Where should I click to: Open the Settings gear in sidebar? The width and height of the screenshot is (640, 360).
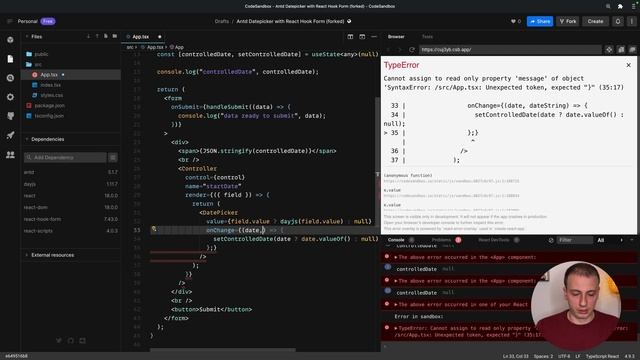[10, 97]
